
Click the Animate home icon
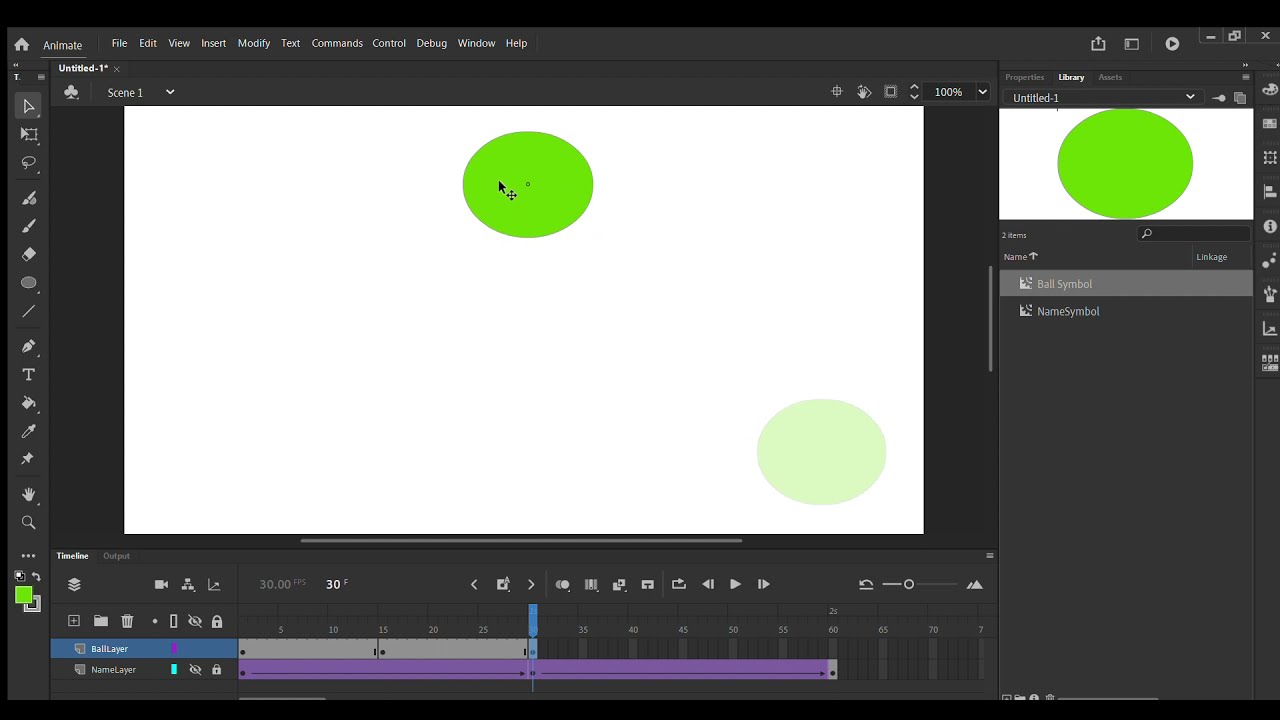[x=21, y=44]
